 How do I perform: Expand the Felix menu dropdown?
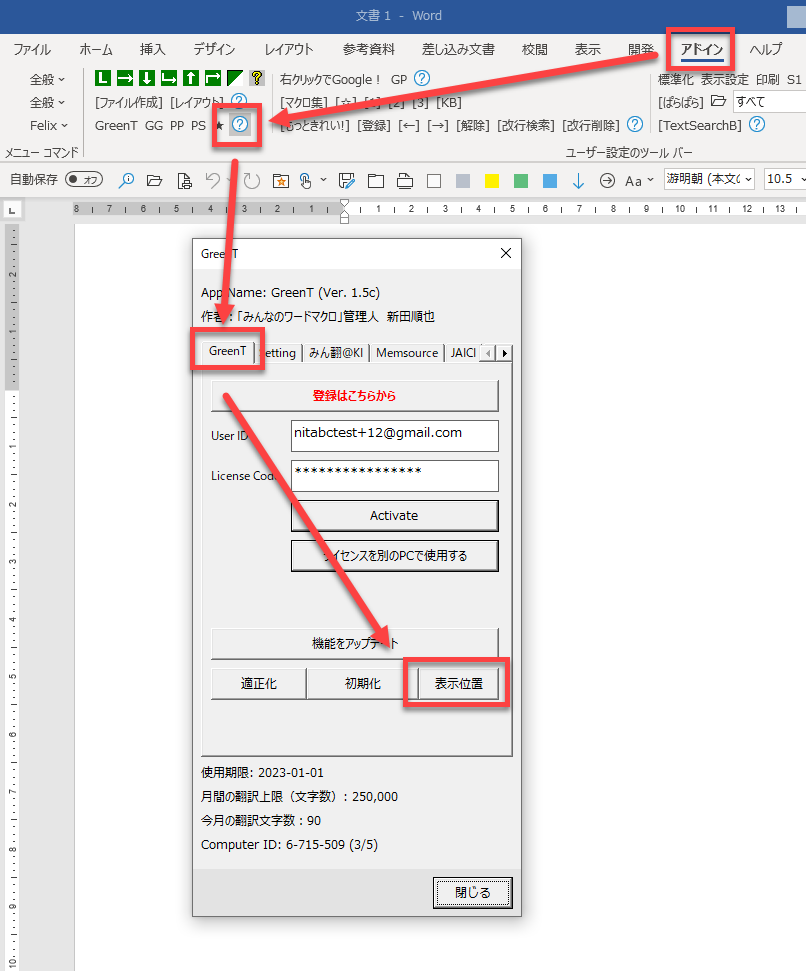point(49,125)
